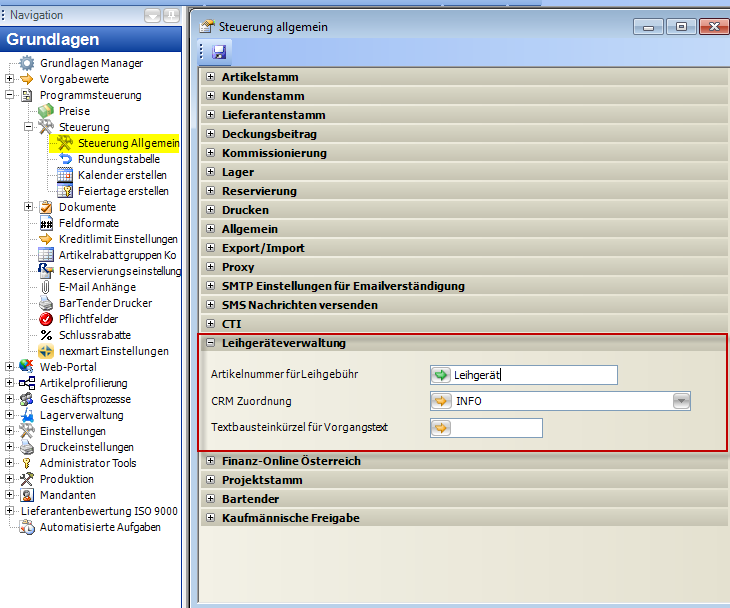The image size is (730, 608).
Task: Click green arrow beside Artikelnummer für Leihgebühr
Action: [441, 375]
